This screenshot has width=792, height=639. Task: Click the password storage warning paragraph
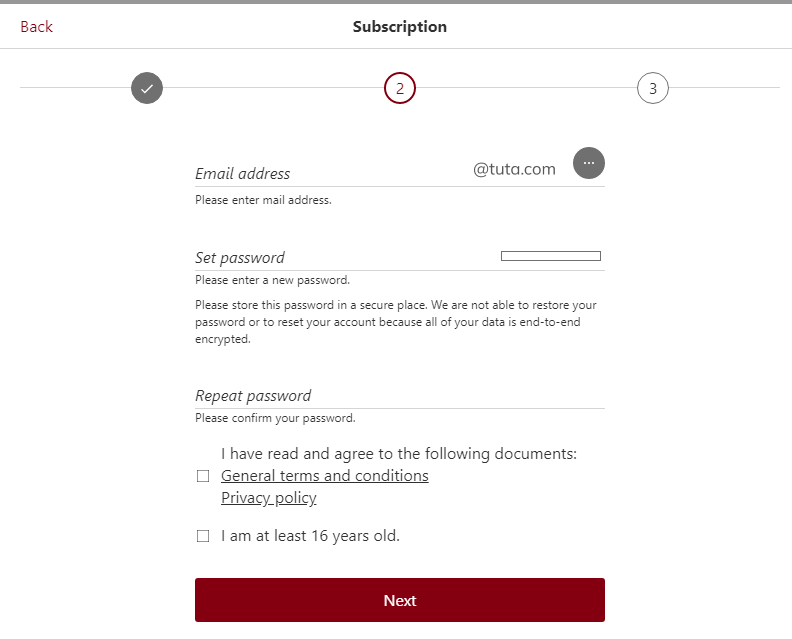[x=396, y=322]
